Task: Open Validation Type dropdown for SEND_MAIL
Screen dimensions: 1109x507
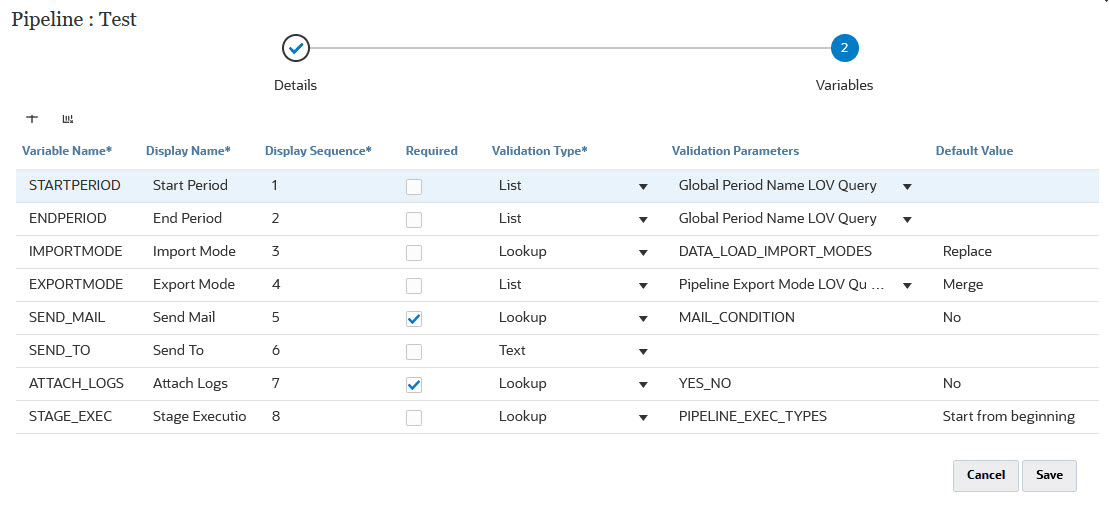Action: [643, 319]
